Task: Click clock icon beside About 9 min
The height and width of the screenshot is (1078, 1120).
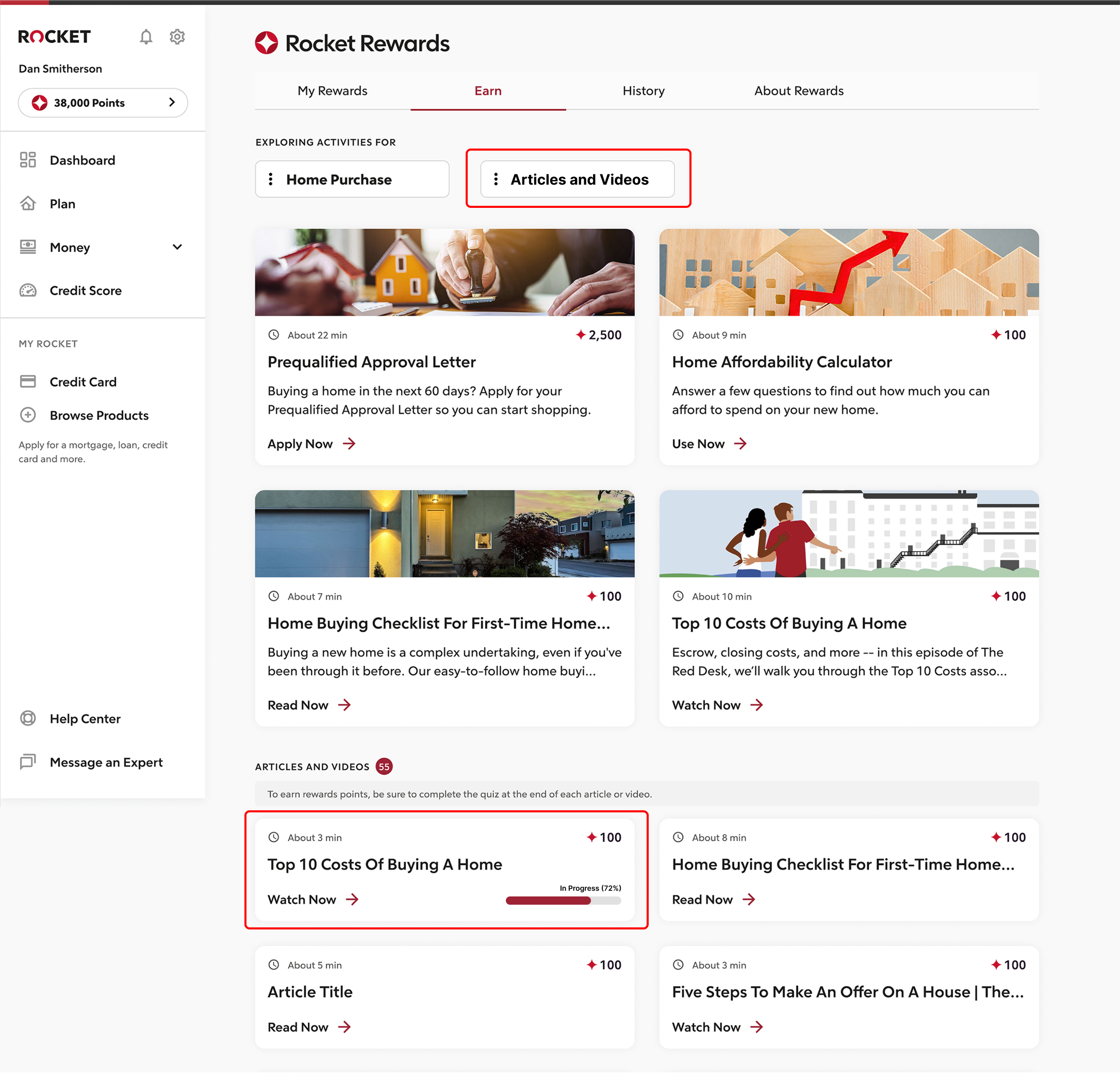Action: coord(678,335)
